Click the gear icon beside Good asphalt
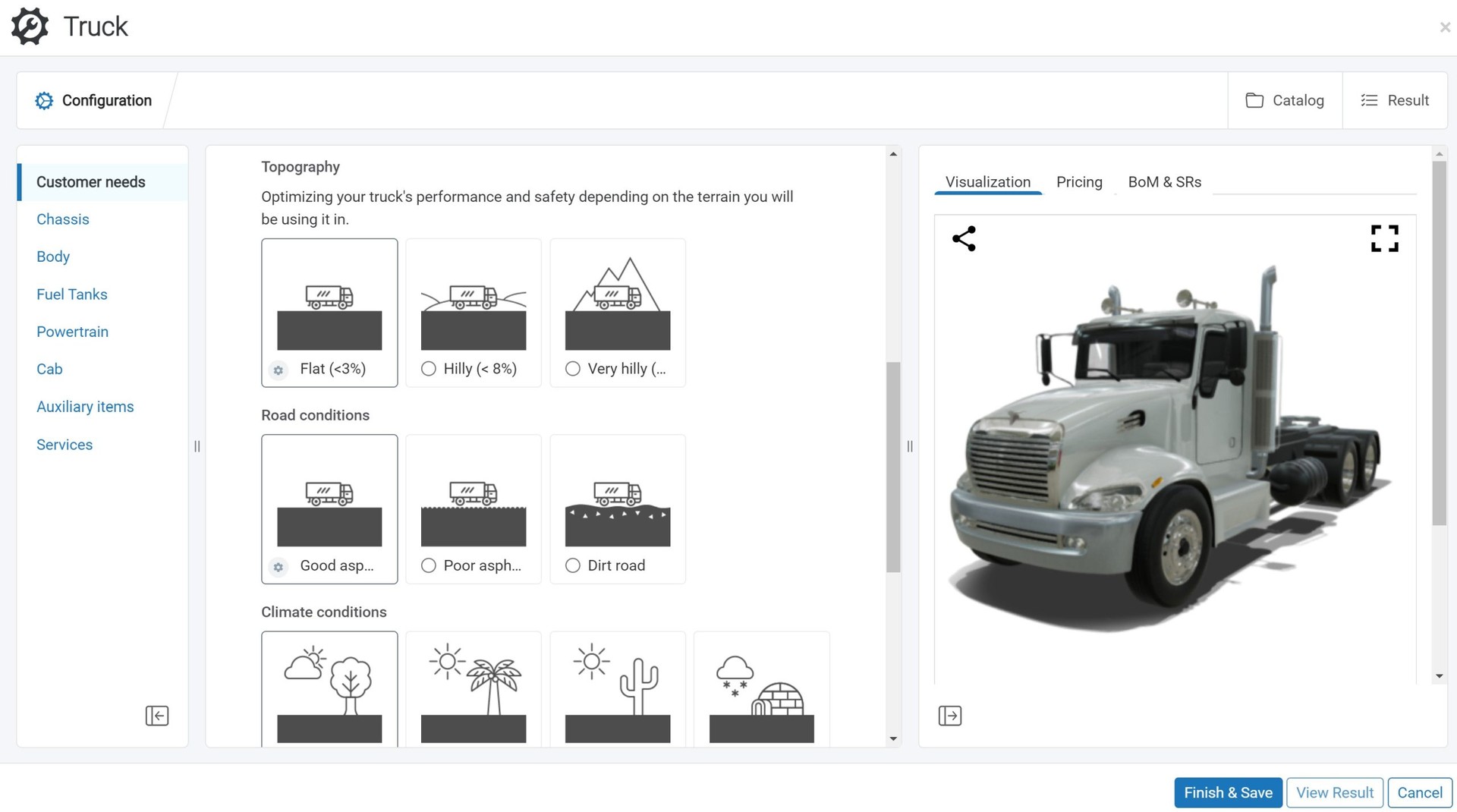 278,567
